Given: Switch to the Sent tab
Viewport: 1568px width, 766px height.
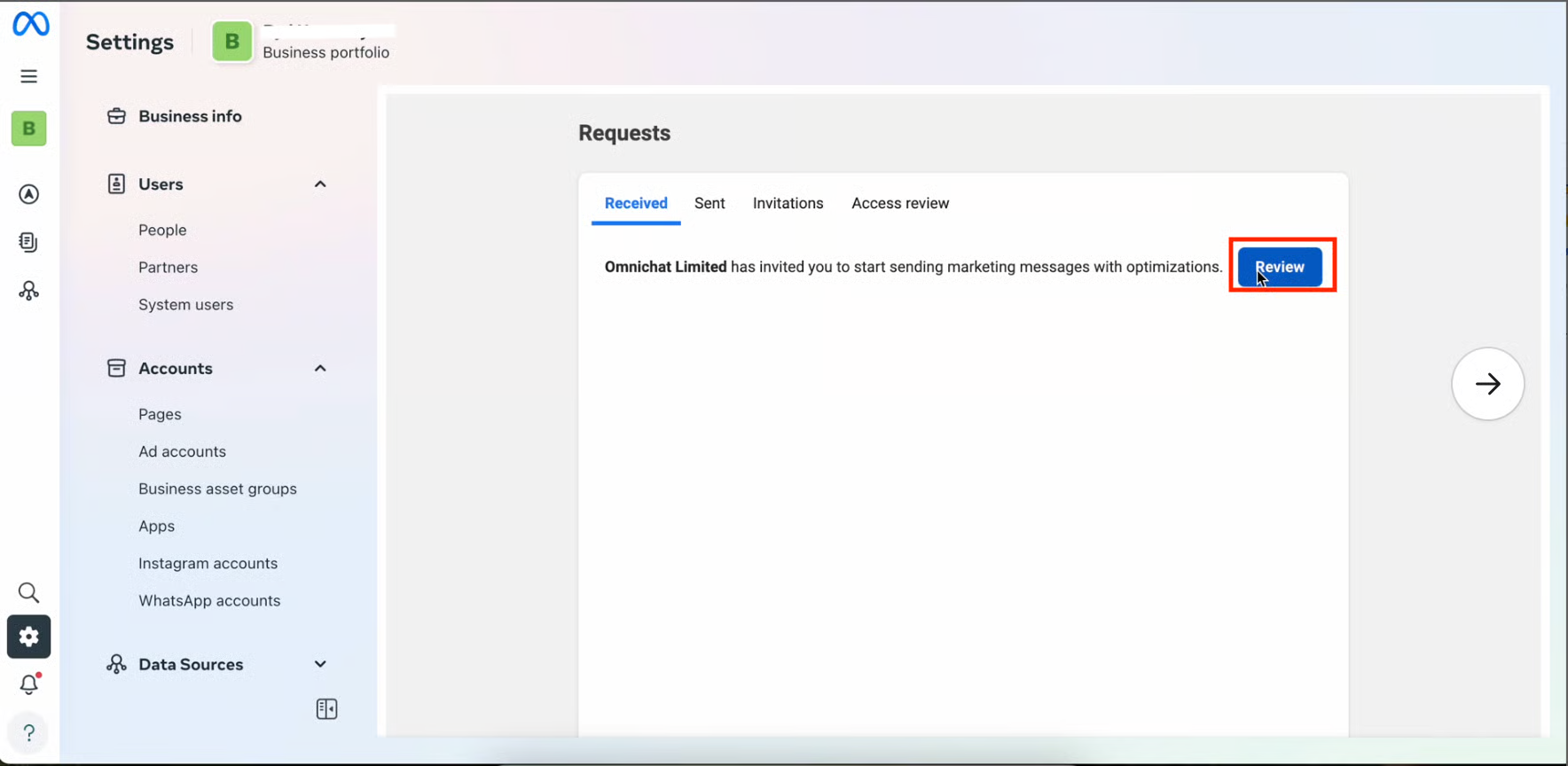Looking at the screenshot, I should click(710, 203).
